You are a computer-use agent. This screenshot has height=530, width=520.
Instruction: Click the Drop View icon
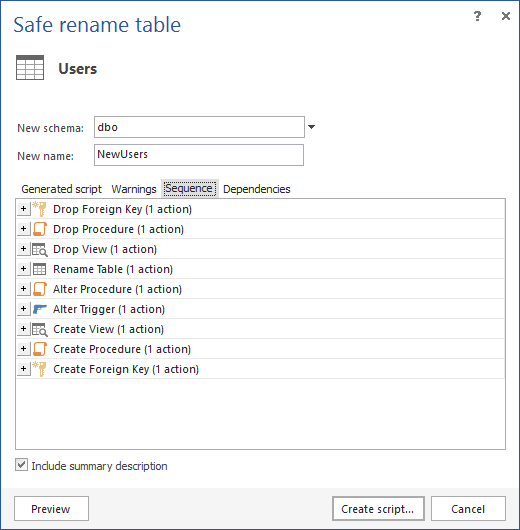tap(40, 249)
